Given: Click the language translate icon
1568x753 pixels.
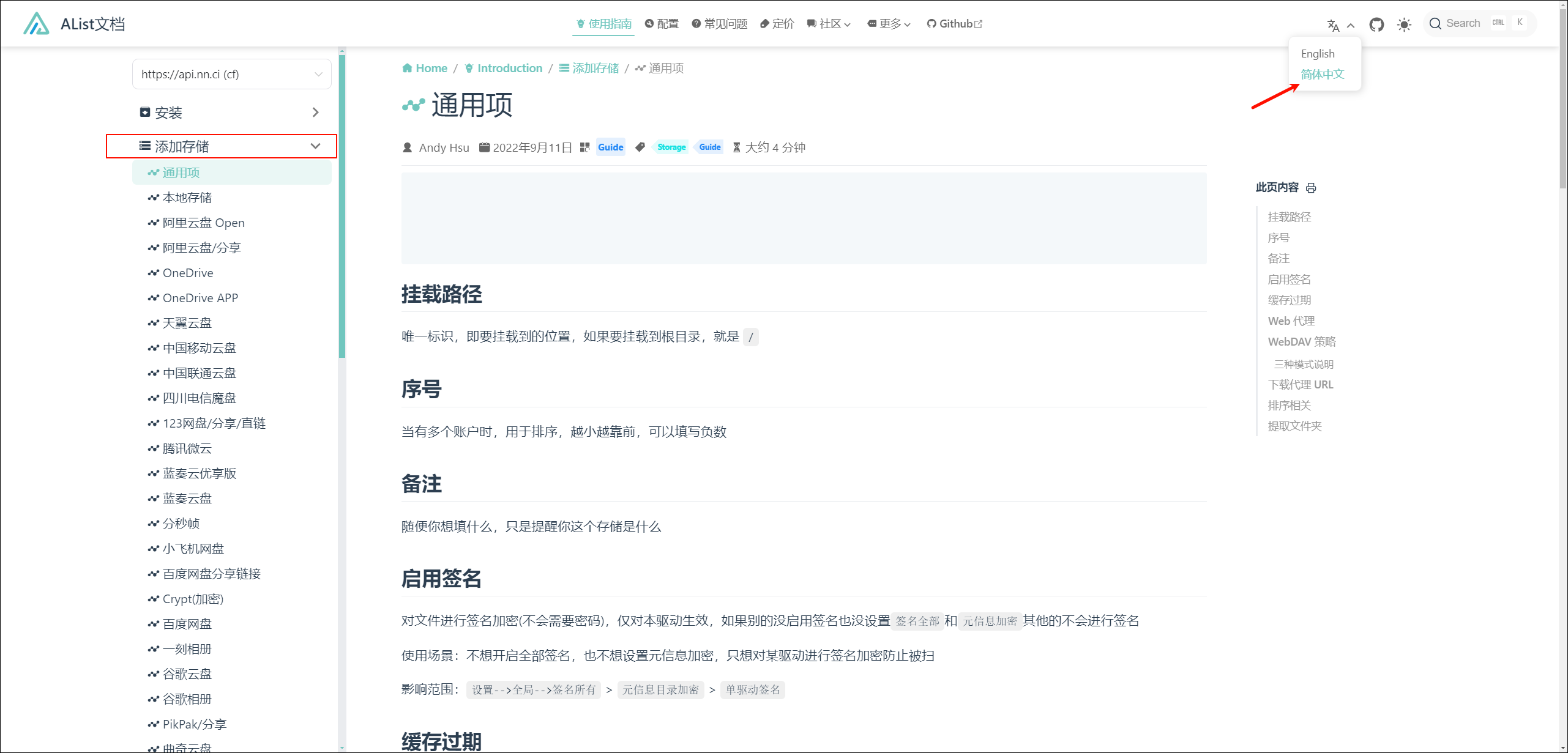Looking at the screenshot, I should (x=1334, y=25).
